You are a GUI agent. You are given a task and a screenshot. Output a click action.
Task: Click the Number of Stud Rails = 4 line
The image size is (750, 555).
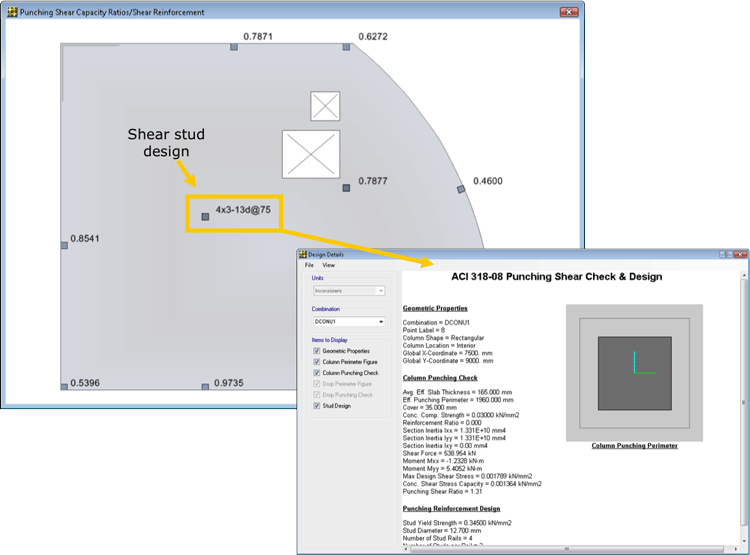click(437, 538)
